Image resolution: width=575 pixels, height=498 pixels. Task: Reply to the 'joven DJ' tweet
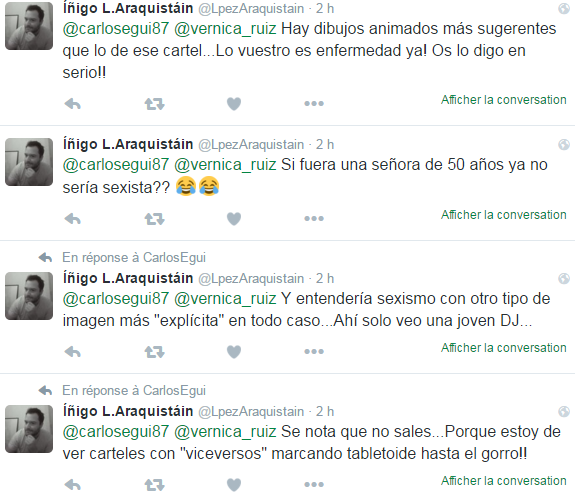73,352
